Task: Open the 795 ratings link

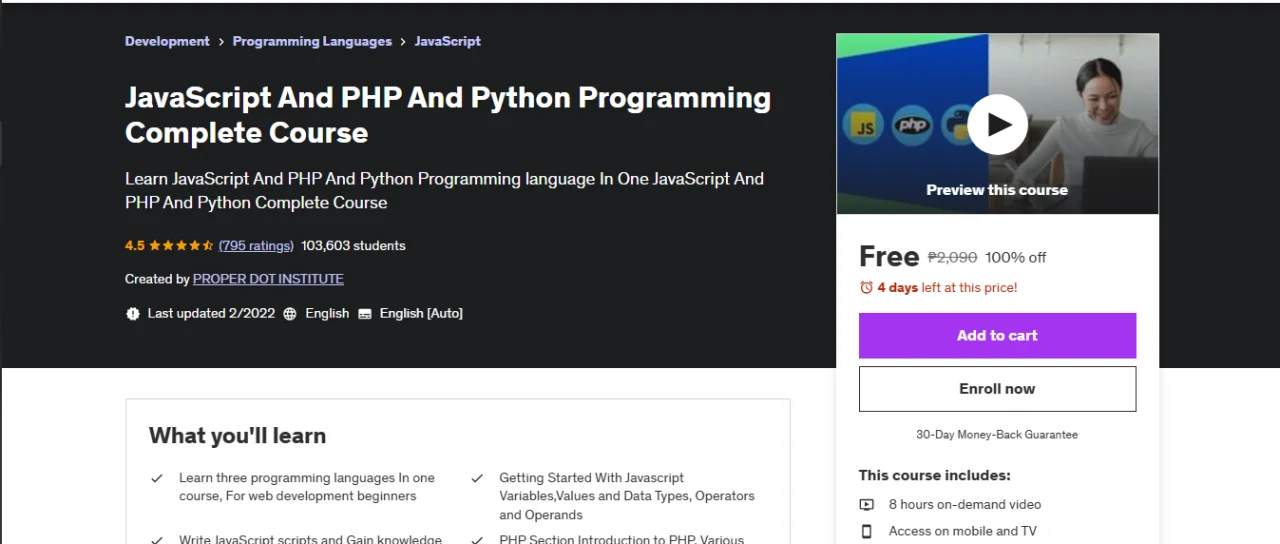Action: pos(256,245)
